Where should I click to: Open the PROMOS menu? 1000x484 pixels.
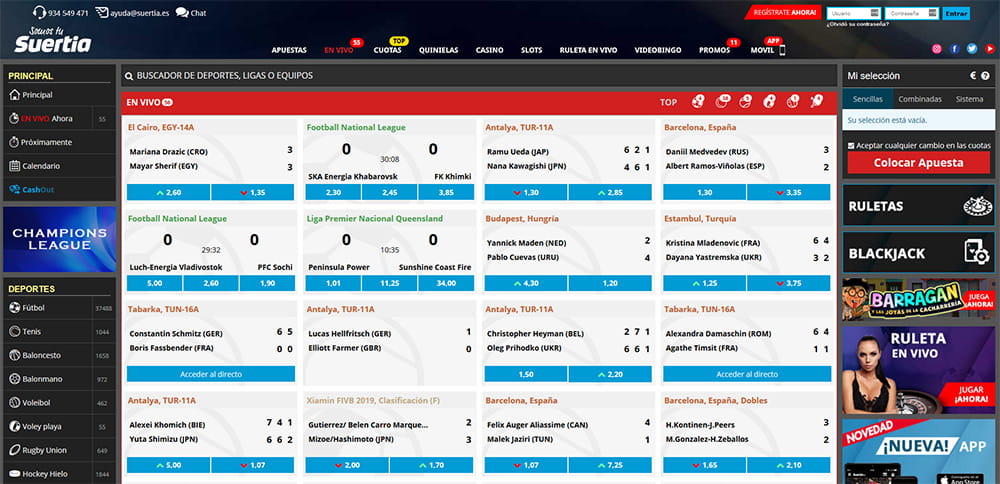coord(714,50)
